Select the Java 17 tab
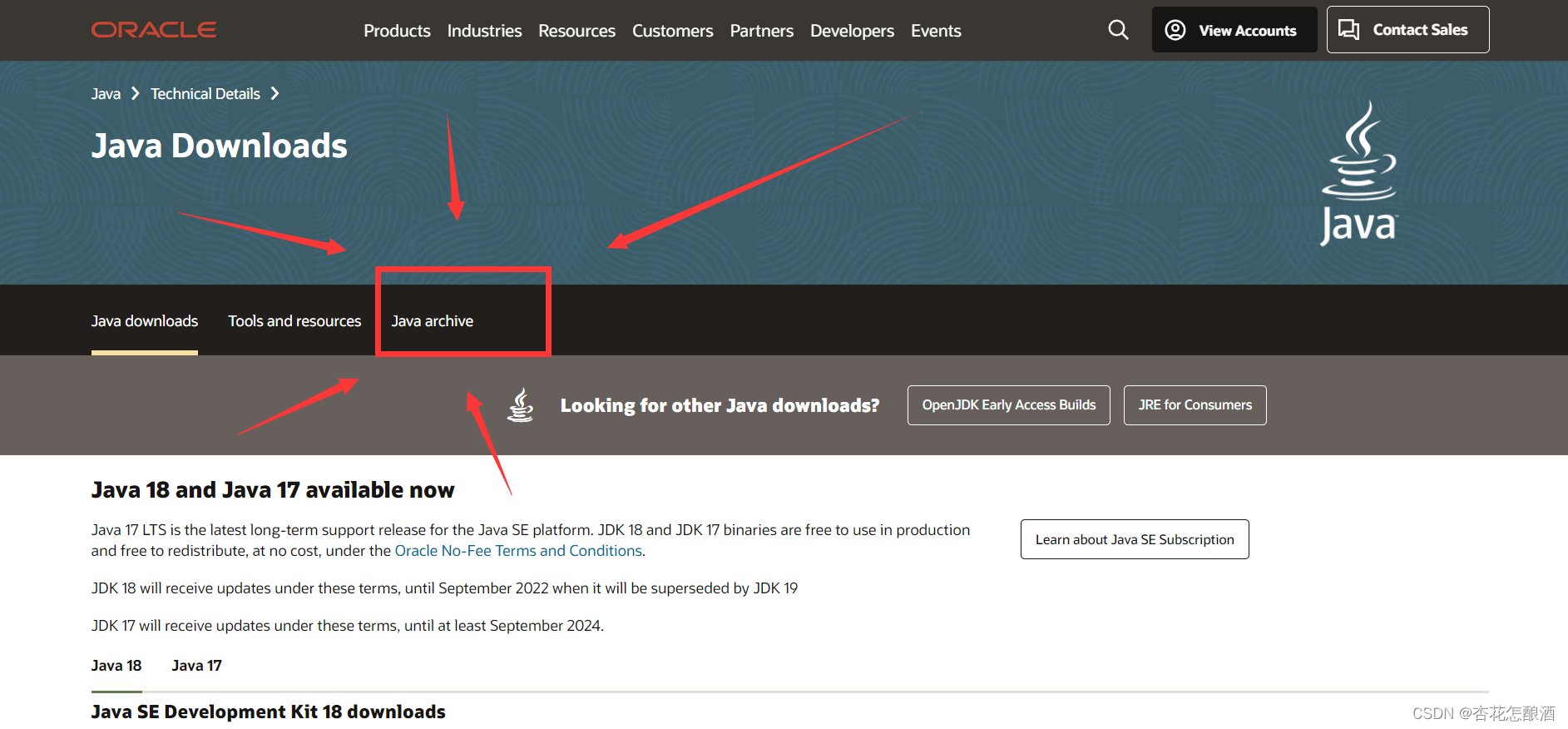1568x729 pixels. (x=196, y=666)
